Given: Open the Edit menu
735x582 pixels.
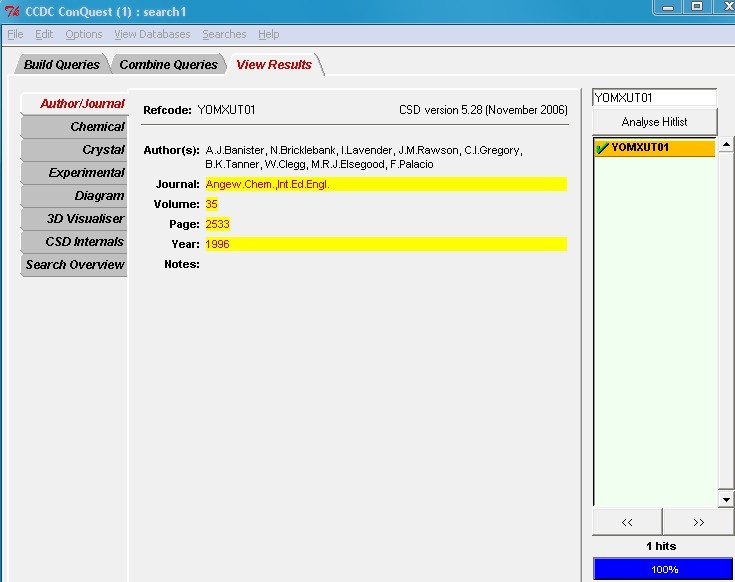Looking at the screenshot, I should pos(44,34).
